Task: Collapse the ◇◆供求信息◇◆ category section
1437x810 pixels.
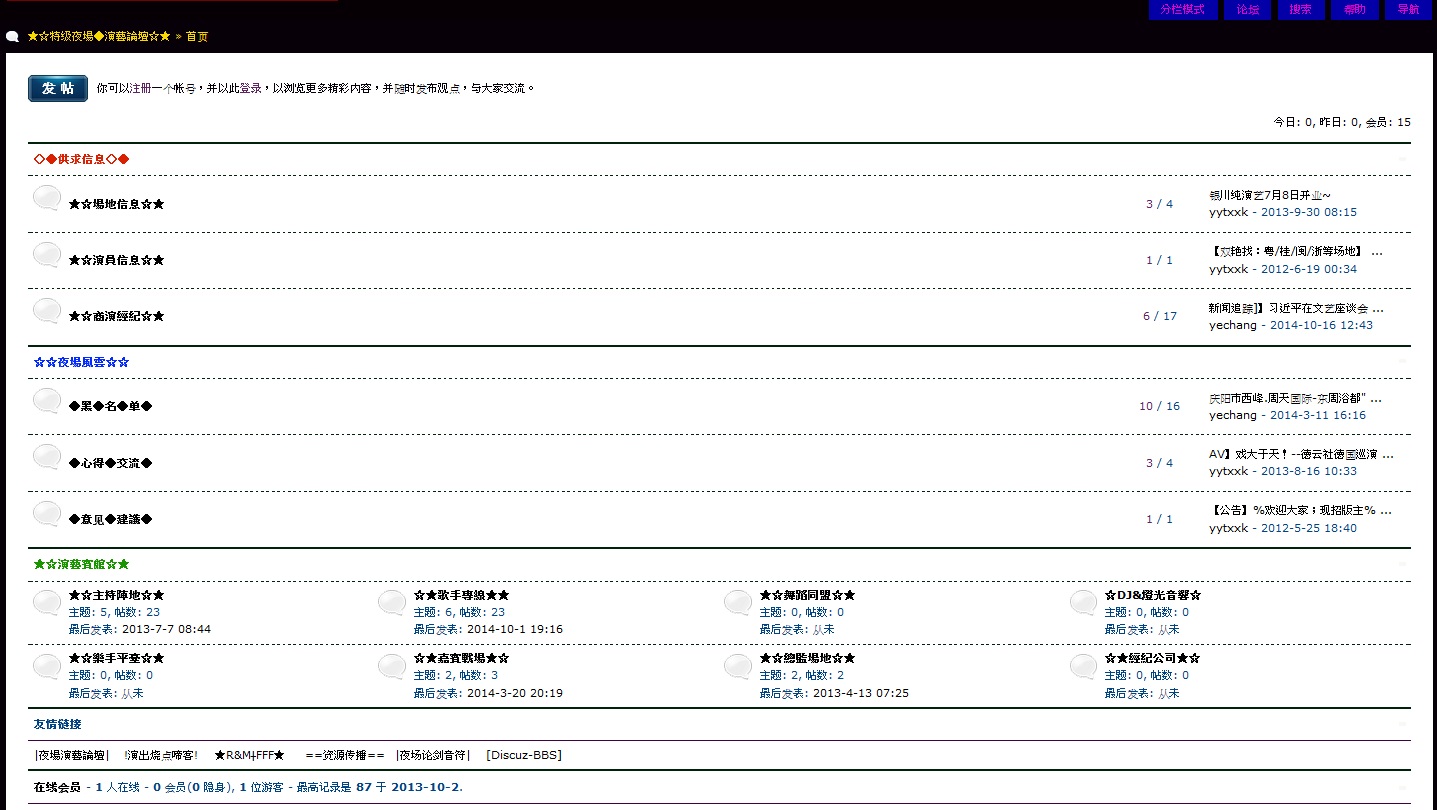Action: 1401,160
